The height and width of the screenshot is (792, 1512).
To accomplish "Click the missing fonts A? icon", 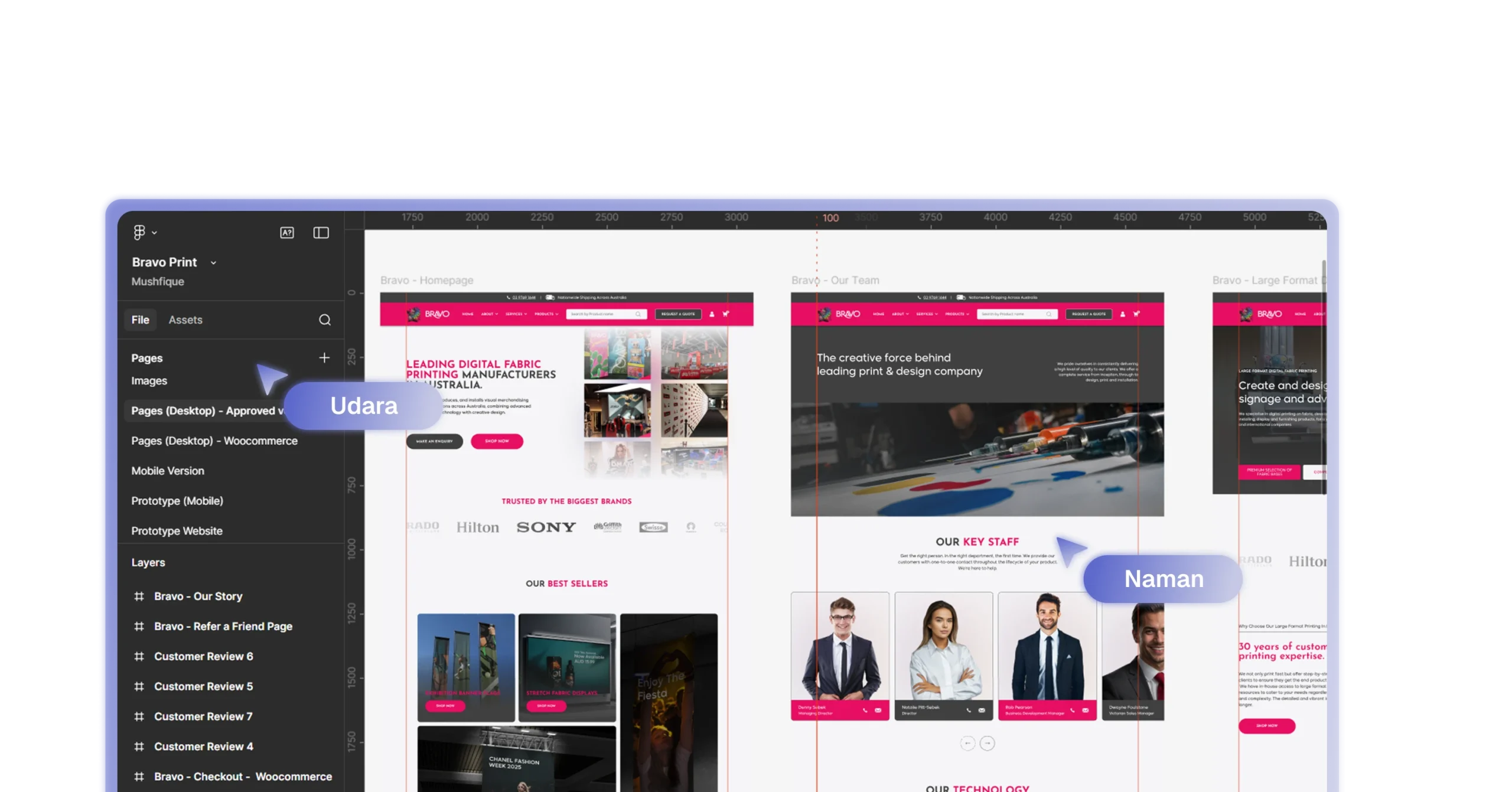I will coord(287,233).
